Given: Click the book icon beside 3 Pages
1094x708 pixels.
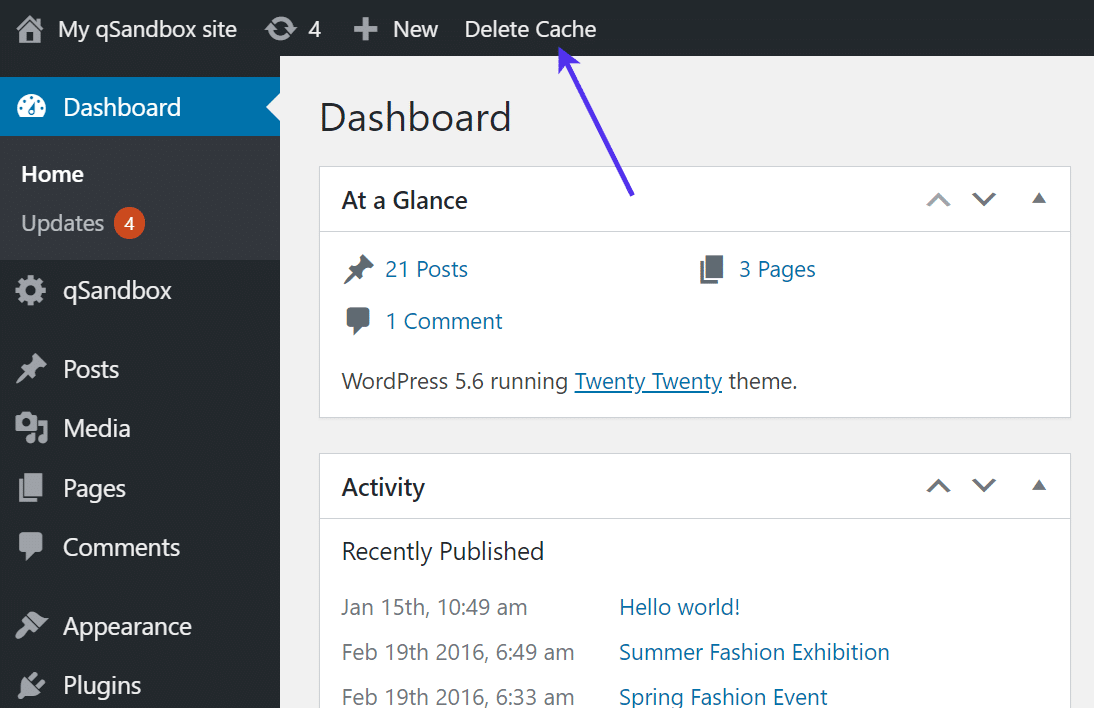Looking at the screenshot, I should pyautogui.click(x=711, y=268).
